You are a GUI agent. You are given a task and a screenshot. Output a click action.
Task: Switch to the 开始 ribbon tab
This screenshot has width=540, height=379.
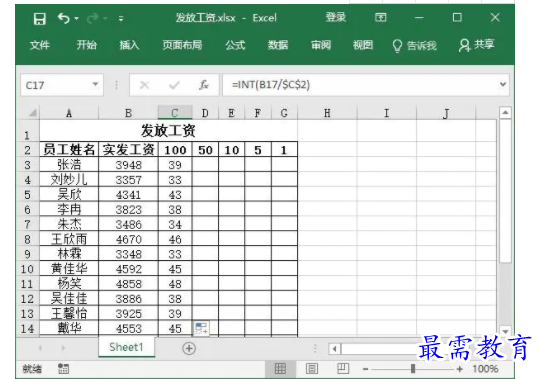tap(86, 45)
